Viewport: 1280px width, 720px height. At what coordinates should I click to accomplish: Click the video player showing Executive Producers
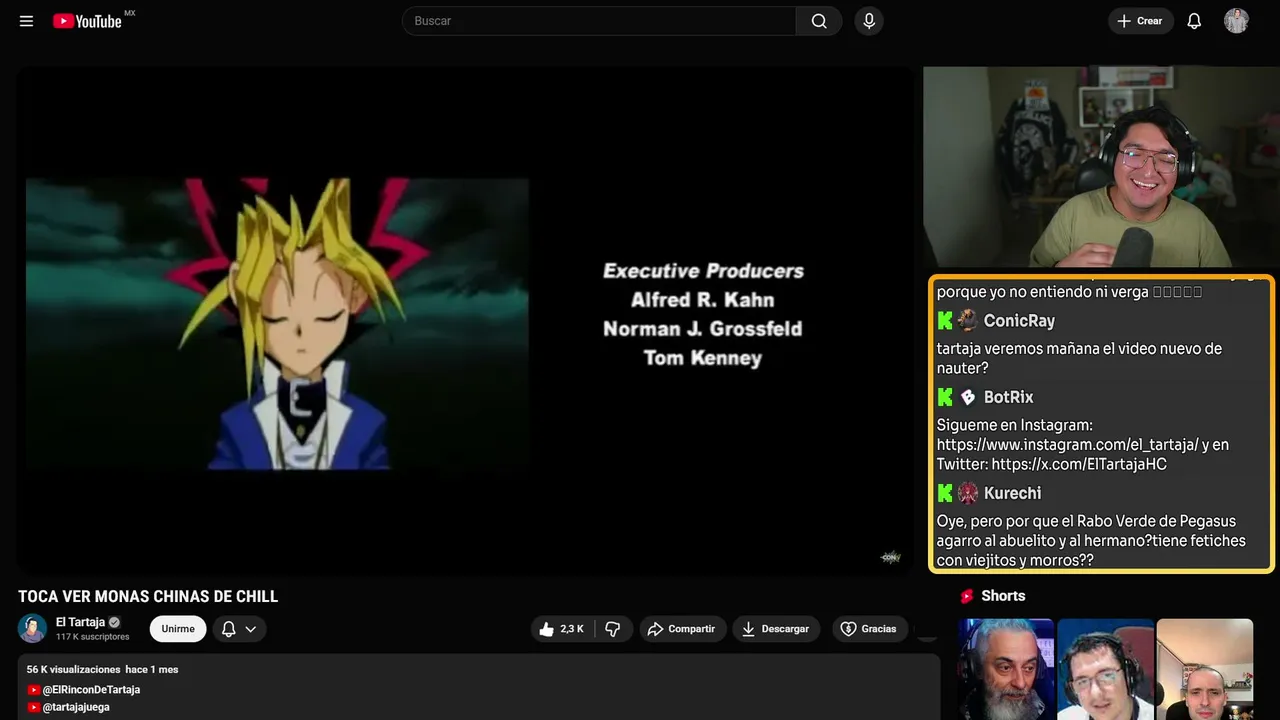pos(465,320)
